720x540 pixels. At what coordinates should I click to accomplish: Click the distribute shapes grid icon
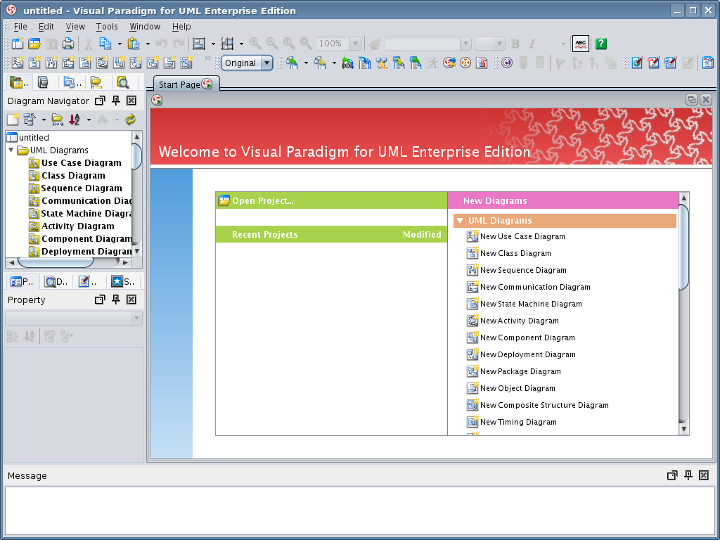pyautogui.click(x=227, y=44)
